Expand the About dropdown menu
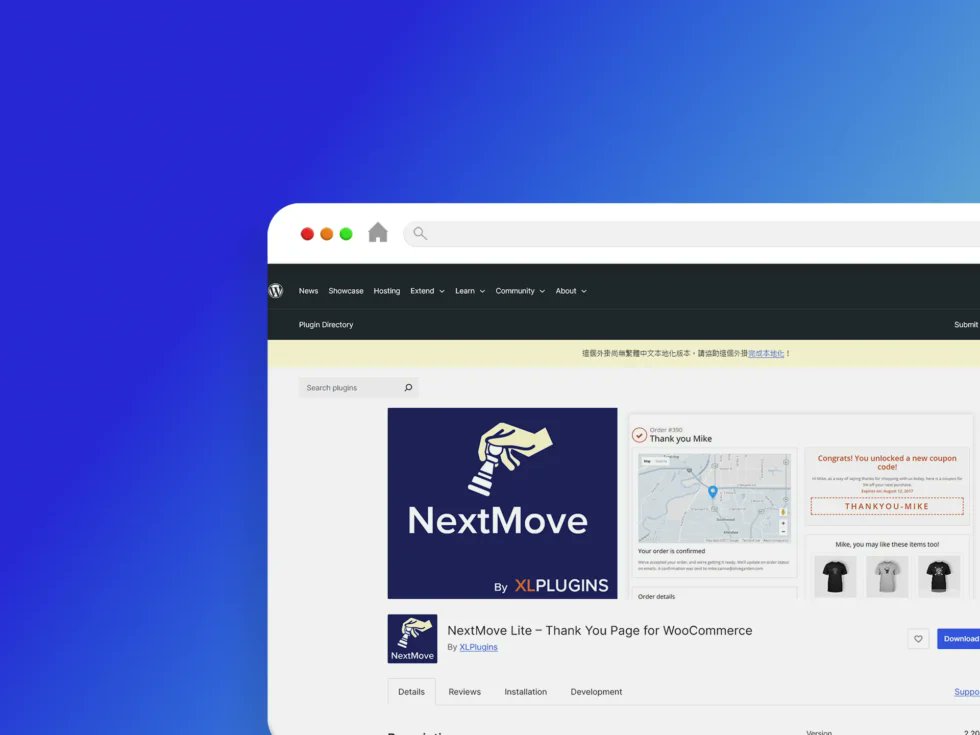 pyautogui.click(x=571, y=291)
